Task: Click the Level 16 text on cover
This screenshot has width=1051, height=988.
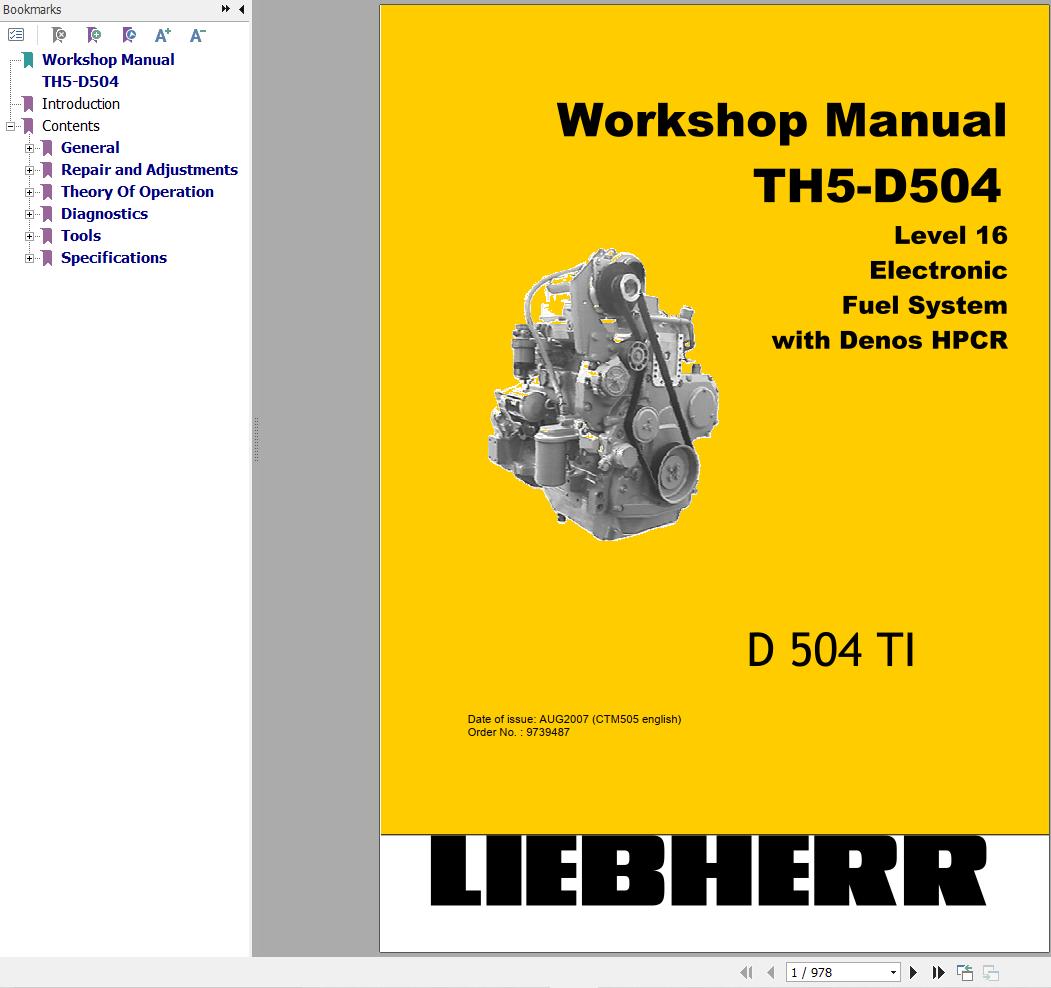Action: pos(950,235)
